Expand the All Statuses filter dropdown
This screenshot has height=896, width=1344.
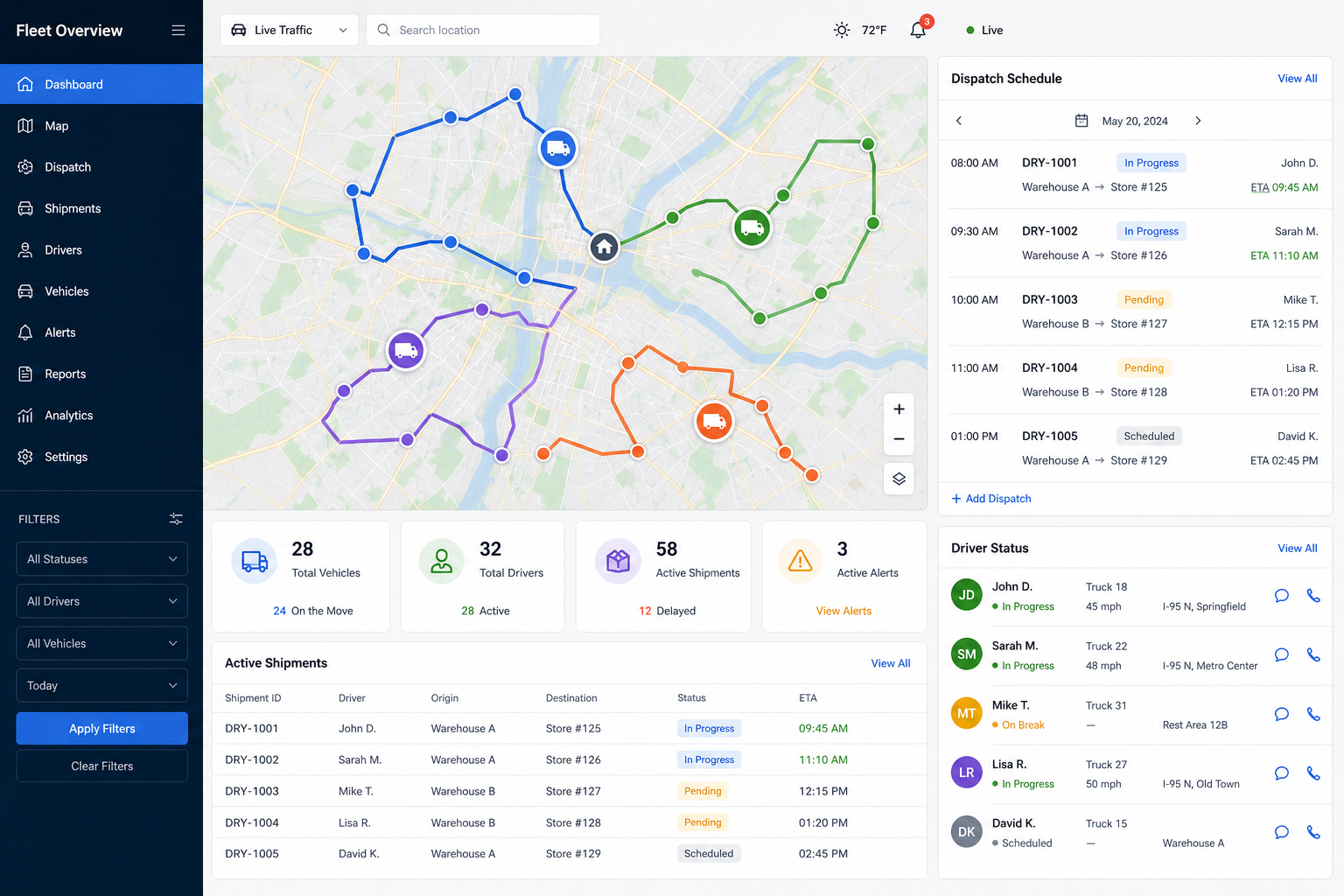tap(101, 559)
